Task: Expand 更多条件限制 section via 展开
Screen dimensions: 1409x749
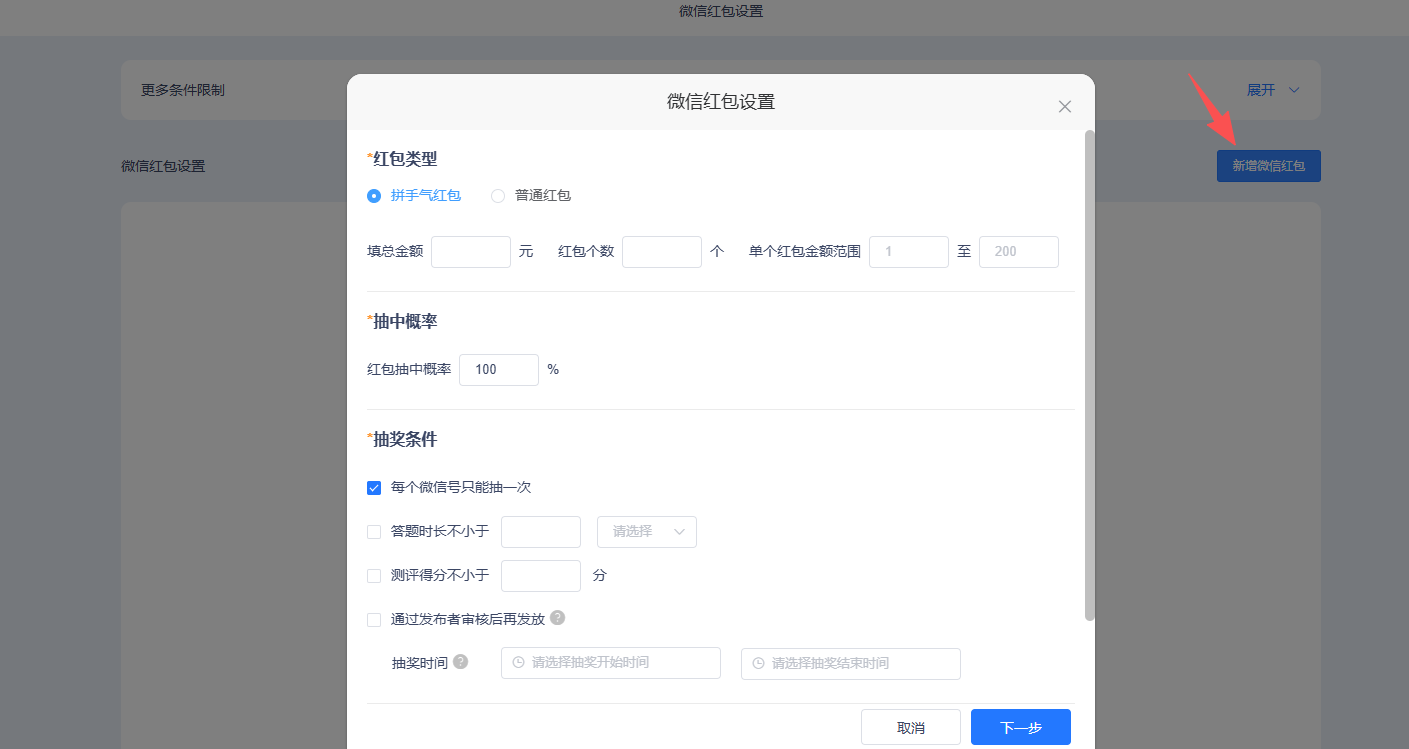Action: coord(1273,90)
